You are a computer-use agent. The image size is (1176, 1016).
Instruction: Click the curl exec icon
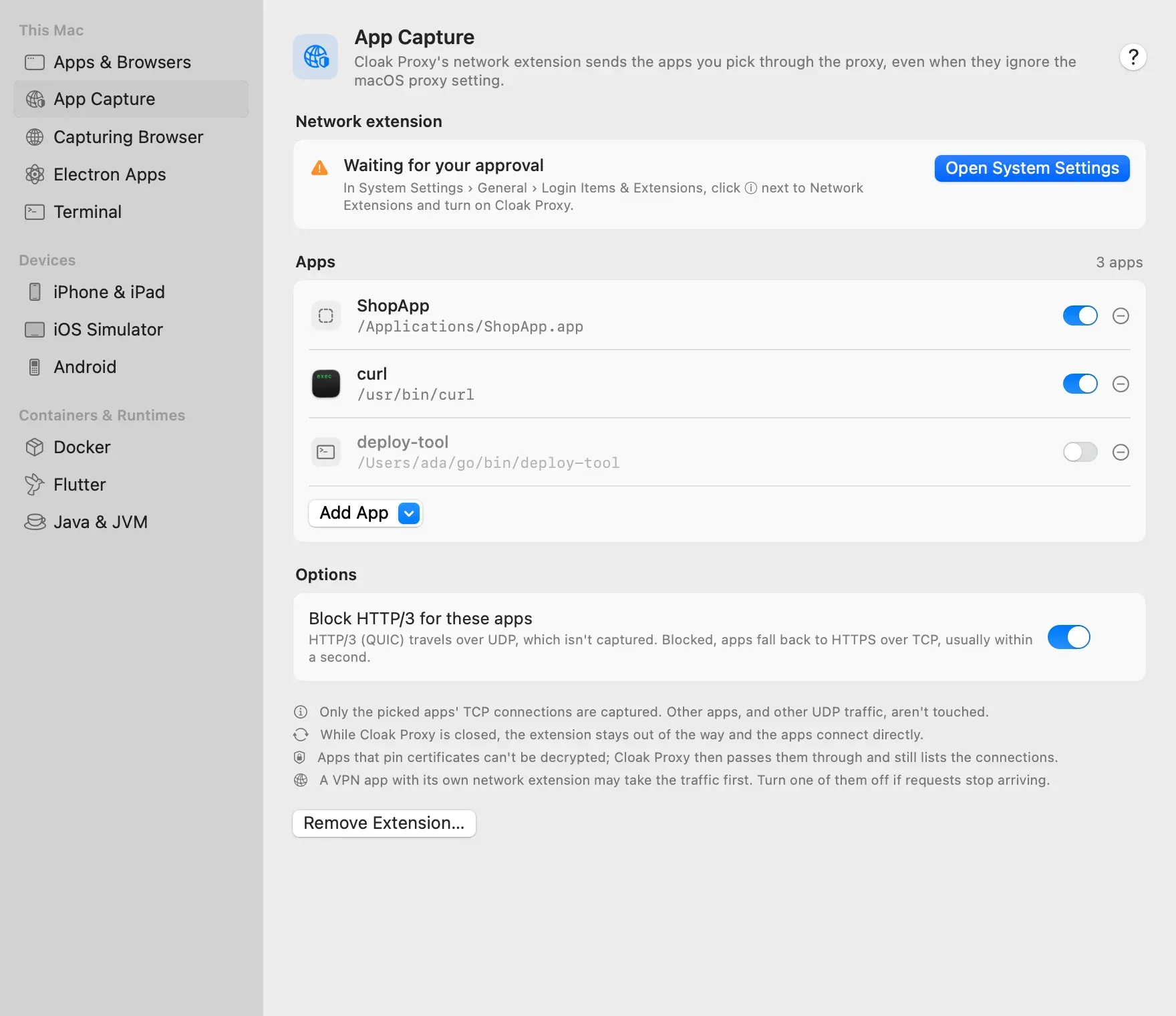tap(326, 384)
